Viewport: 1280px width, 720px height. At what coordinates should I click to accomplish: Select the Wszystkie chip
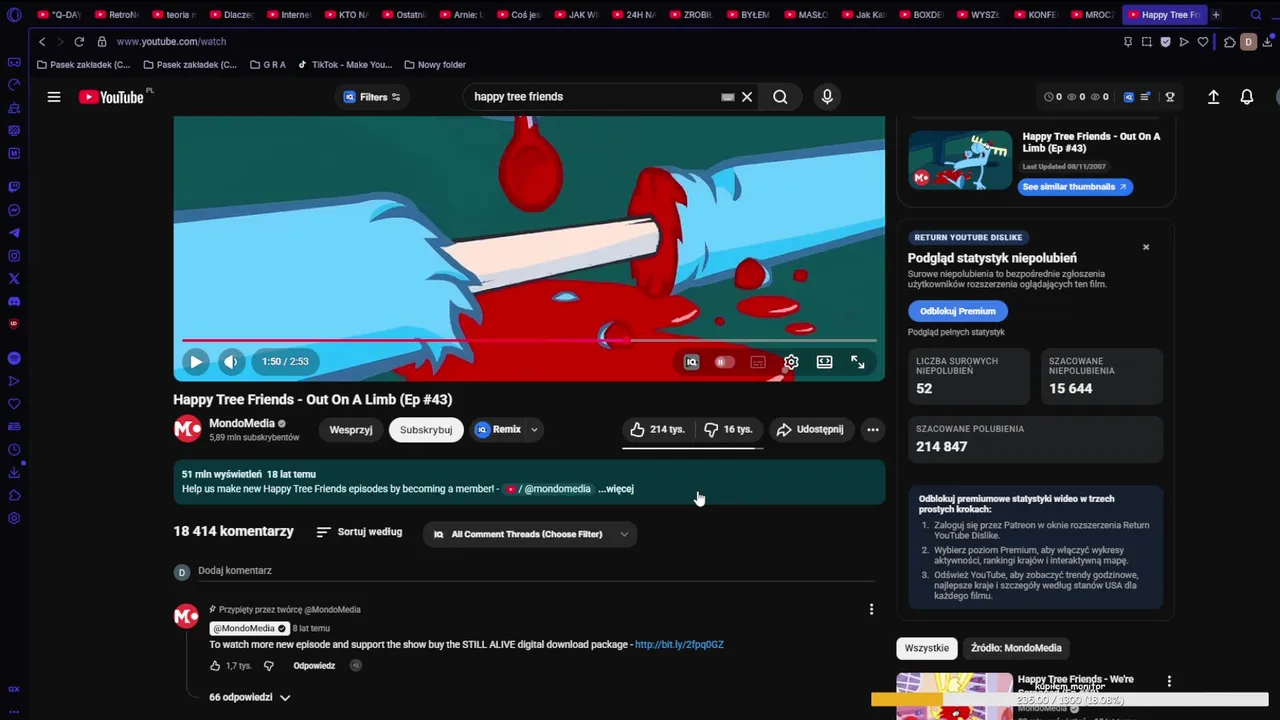pyautogui.click(x=926, y=648)
